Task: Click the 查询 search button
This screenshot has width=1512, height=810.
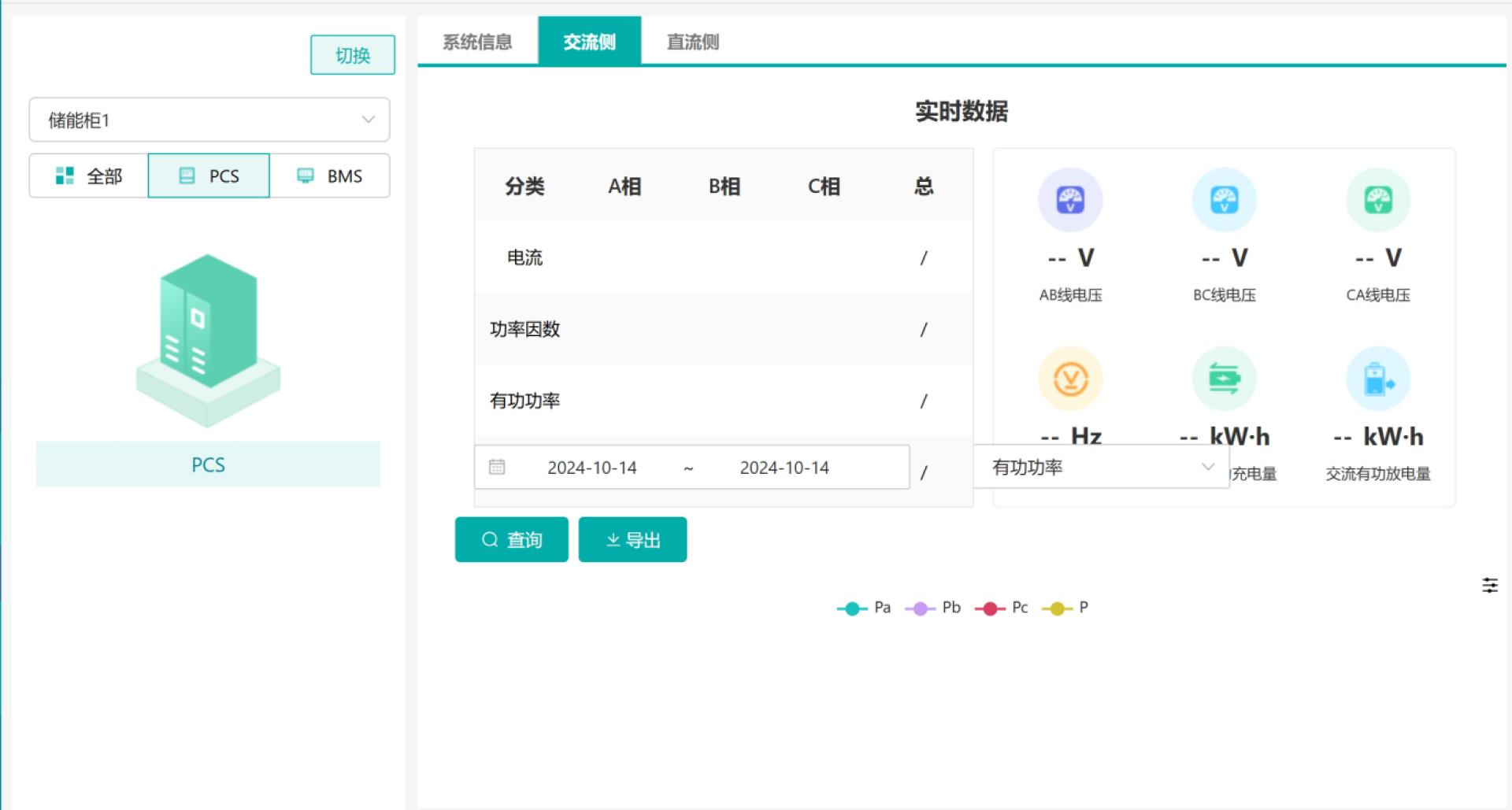Action: pyautogui.click(x=511, y=540)
